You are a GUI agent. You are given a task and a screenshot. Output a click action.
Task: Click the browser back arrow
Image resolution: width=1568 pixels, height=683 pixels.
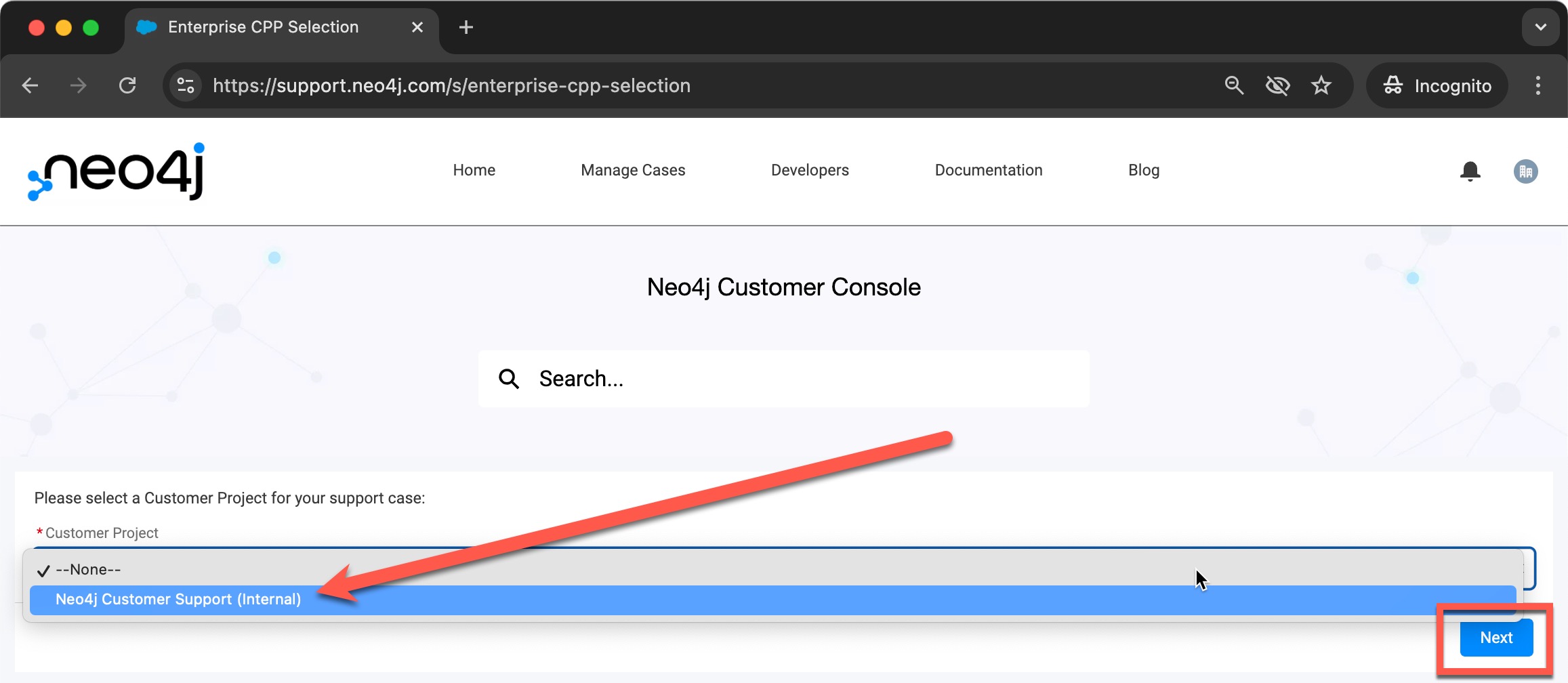pyautogui.click(x=30, y=85)
